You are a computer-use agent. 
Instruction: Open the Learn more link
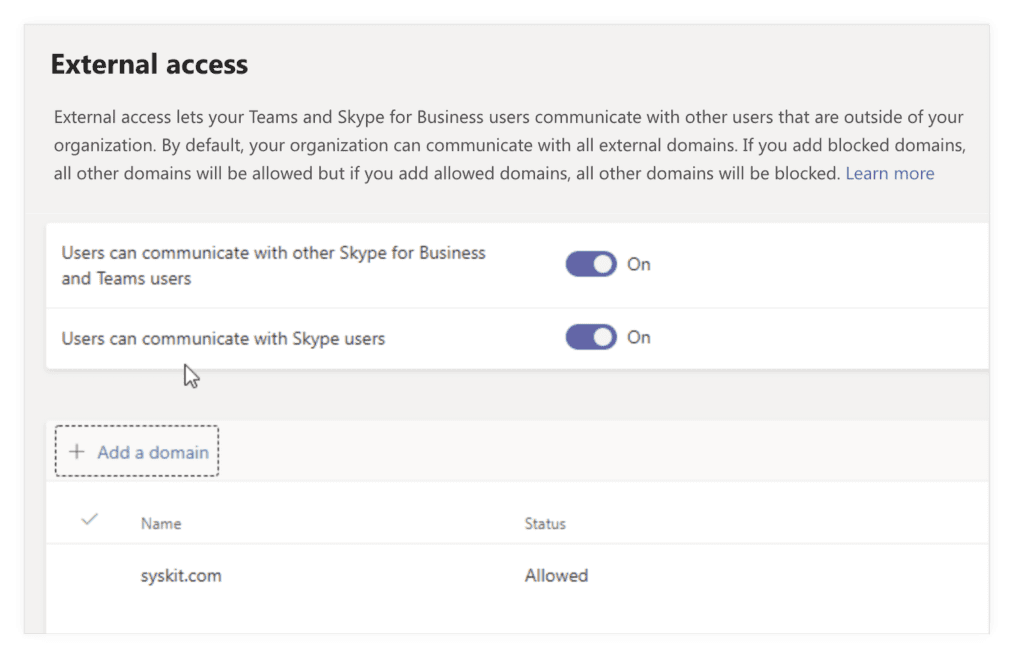click(x=889, y=173)
